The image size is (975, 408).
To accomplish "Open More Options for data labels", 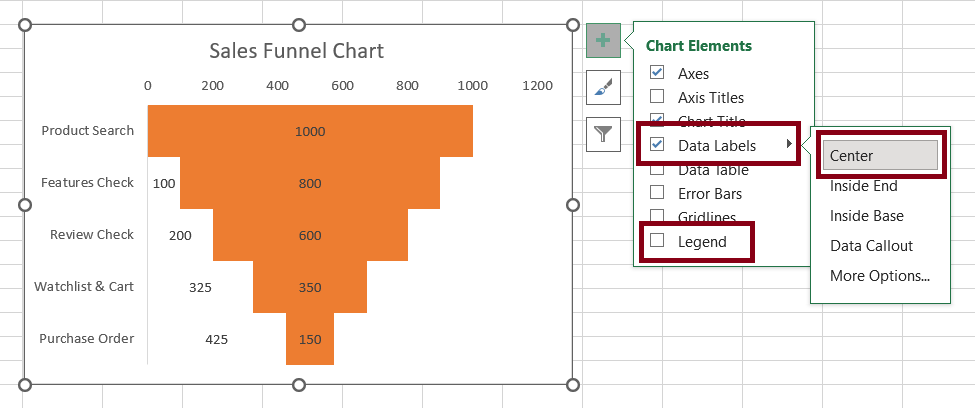I will click(879, 275).
